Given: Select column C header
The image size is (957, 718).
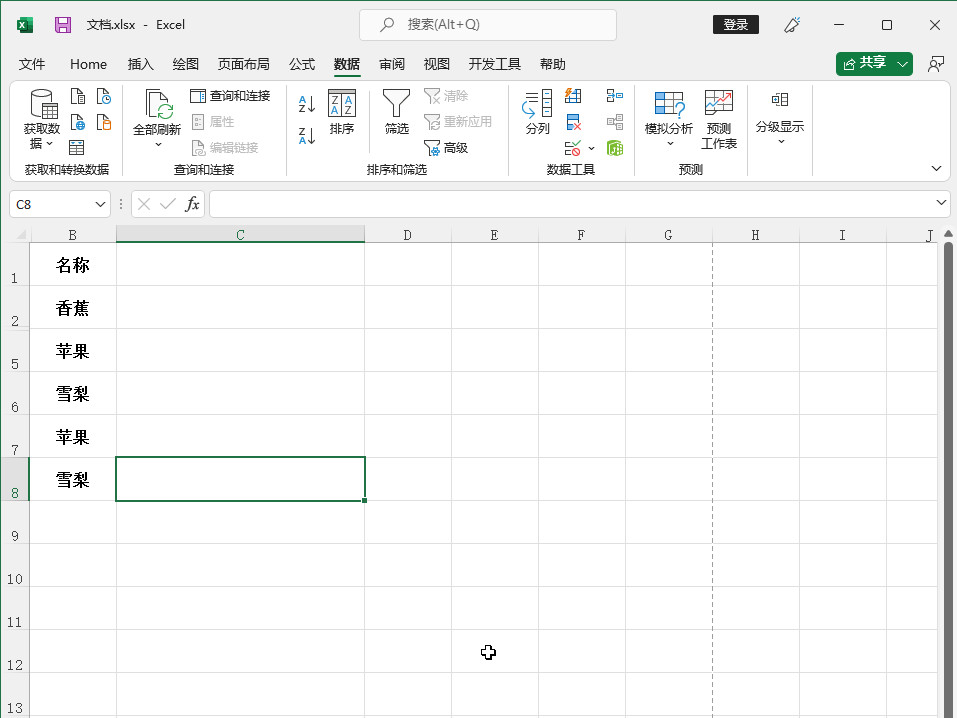Looking at the screenshot, I should click(x=240, y=234).
